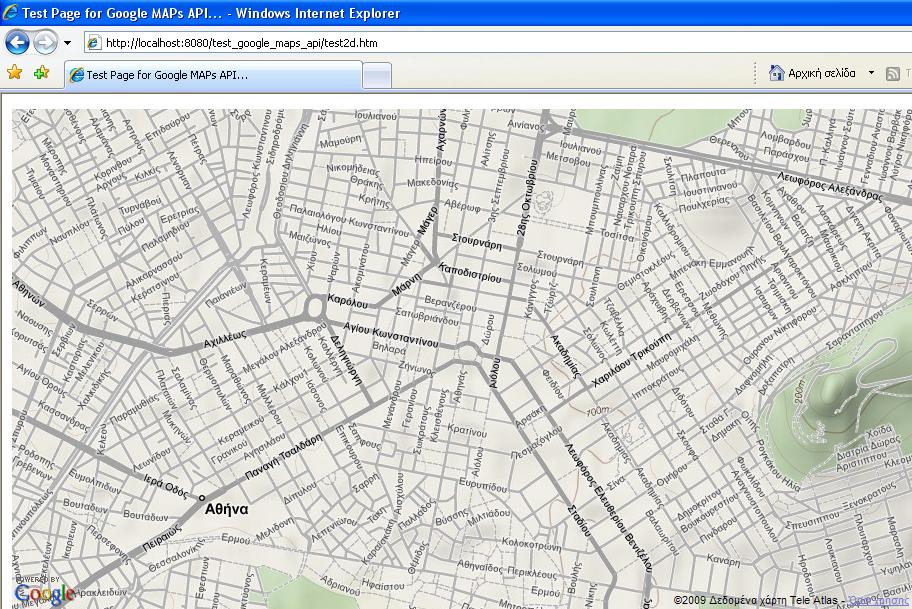The width and height of the screenshot is (912, 609).
Task: Click the Ευριπίδου street label
Action: 483,485
